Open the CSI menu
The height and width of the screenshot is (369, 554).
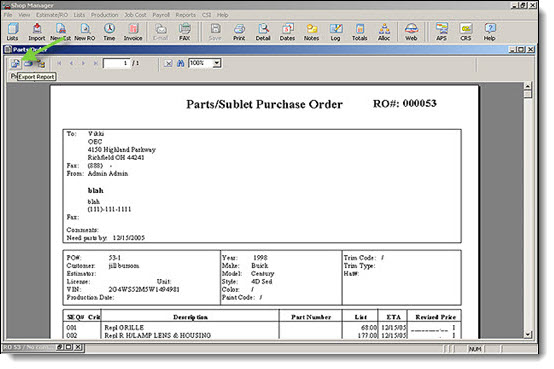206,15
